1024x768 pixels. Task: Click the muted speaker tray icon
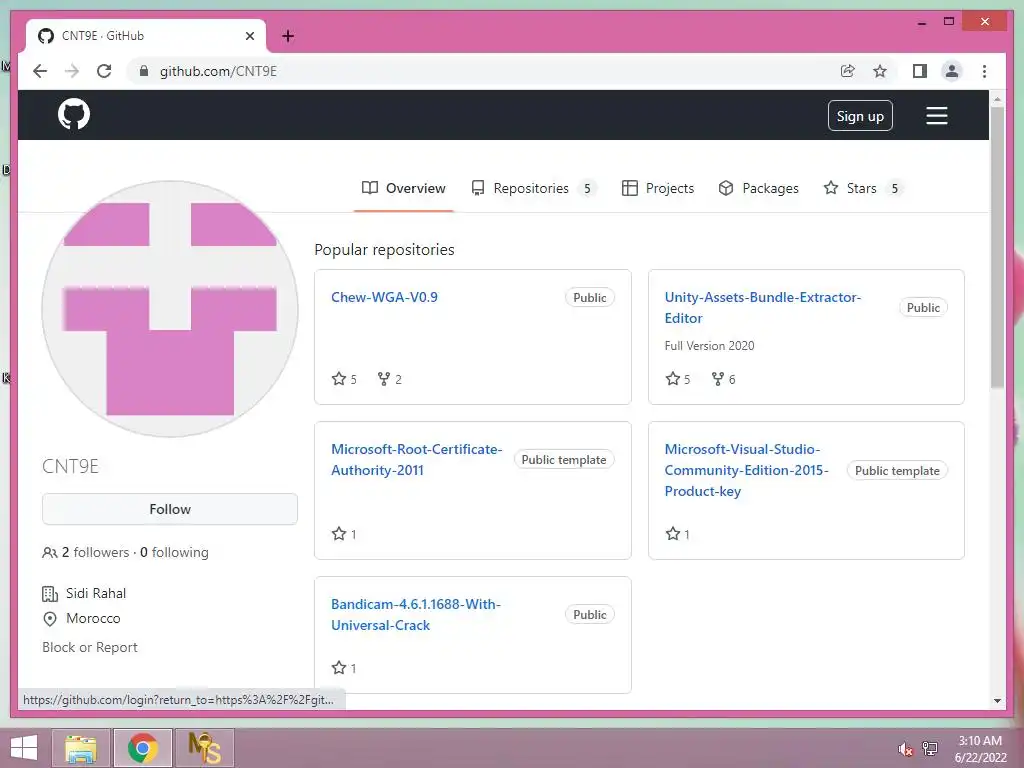click(905, 749)
